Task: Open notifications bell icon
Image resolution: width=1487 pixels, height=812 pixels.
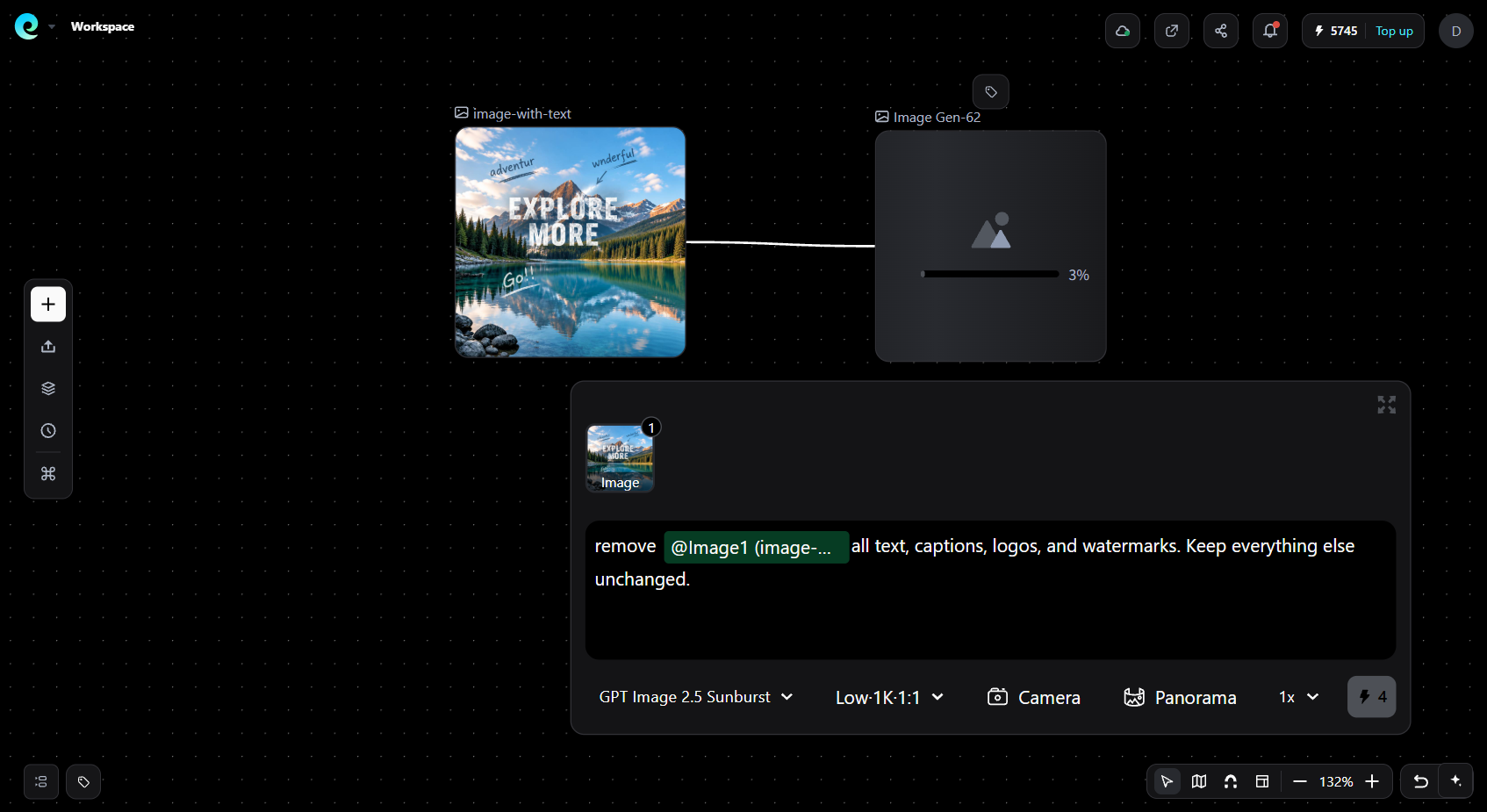Action: point(1270,31)
